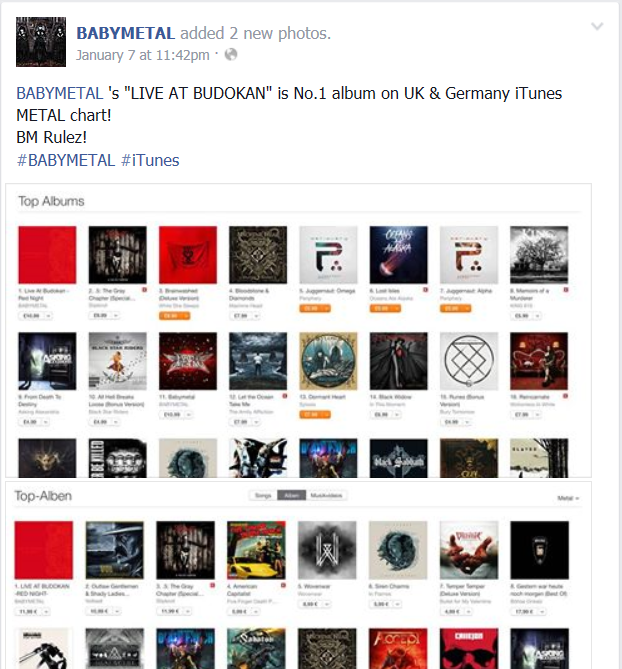622x669 pixels.
Task: Expand the price dropdown under Bloodstone & Diamonds
Action: click(x=256, y=316)
